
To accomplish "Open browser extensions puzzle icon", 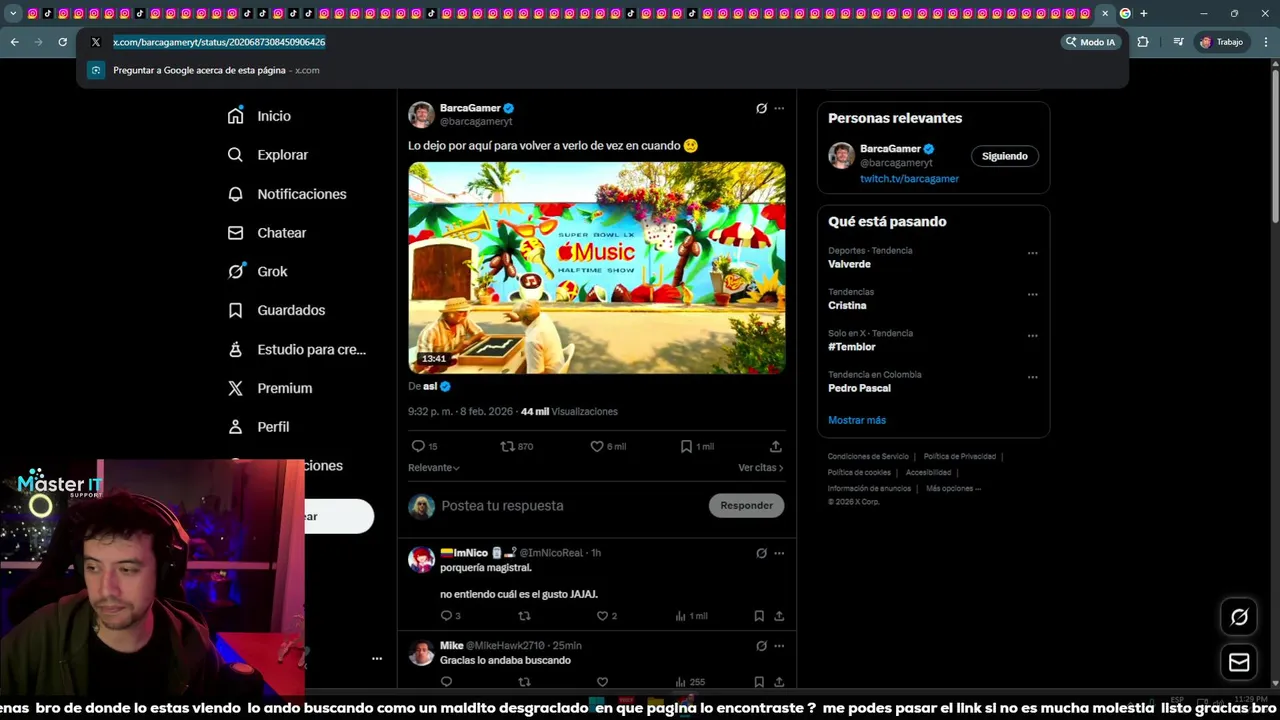I will point(1143,42).
